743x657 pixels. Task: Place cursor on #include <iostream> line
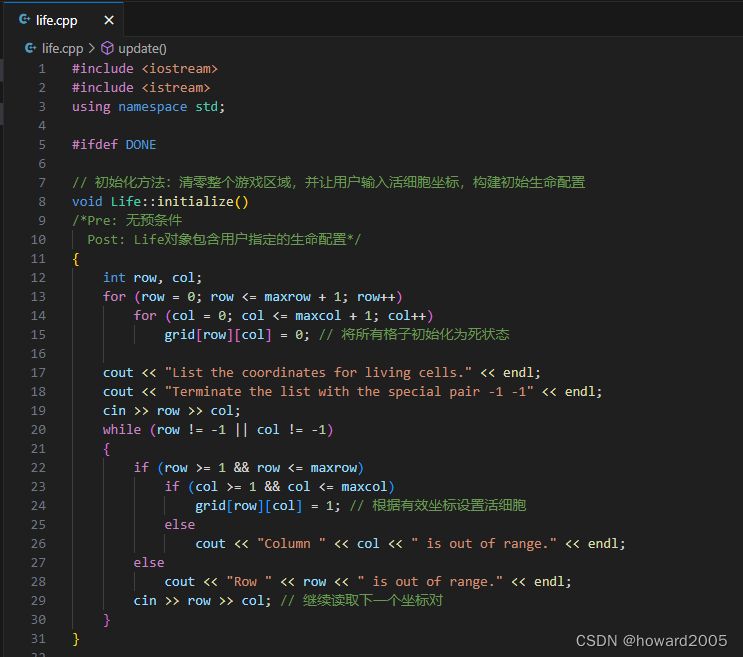[x=144, y=68]
